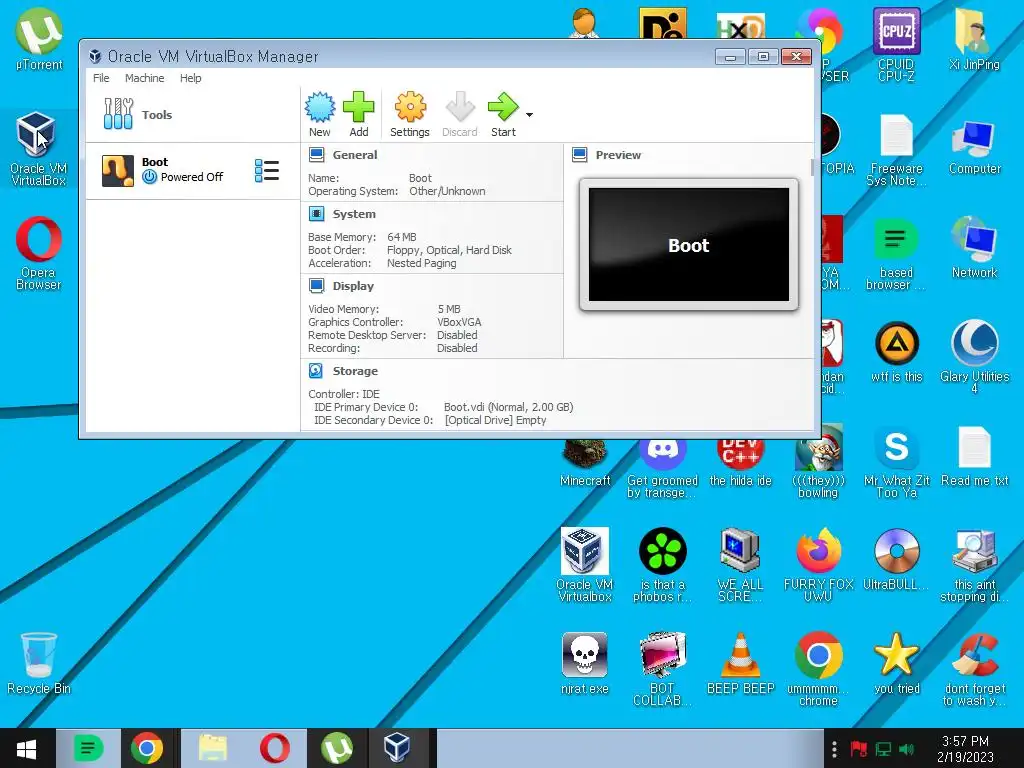Viewport: 1024px width, 768px height.
Task: Select the WE ALL SCRE computer icon
Action: [740, 564]
